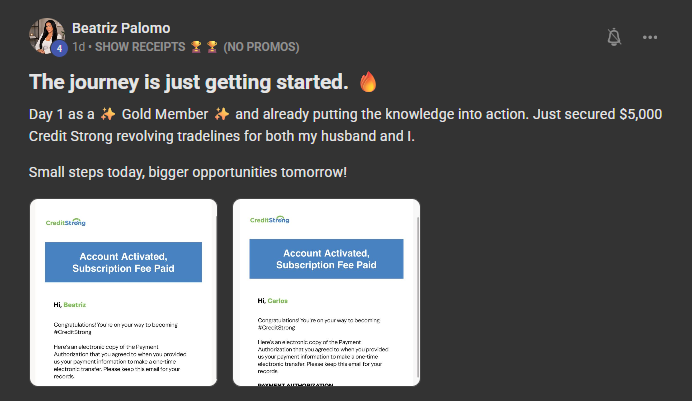
Task: Click sparkles emoji after Gold Member
Action: pos(222,114)
